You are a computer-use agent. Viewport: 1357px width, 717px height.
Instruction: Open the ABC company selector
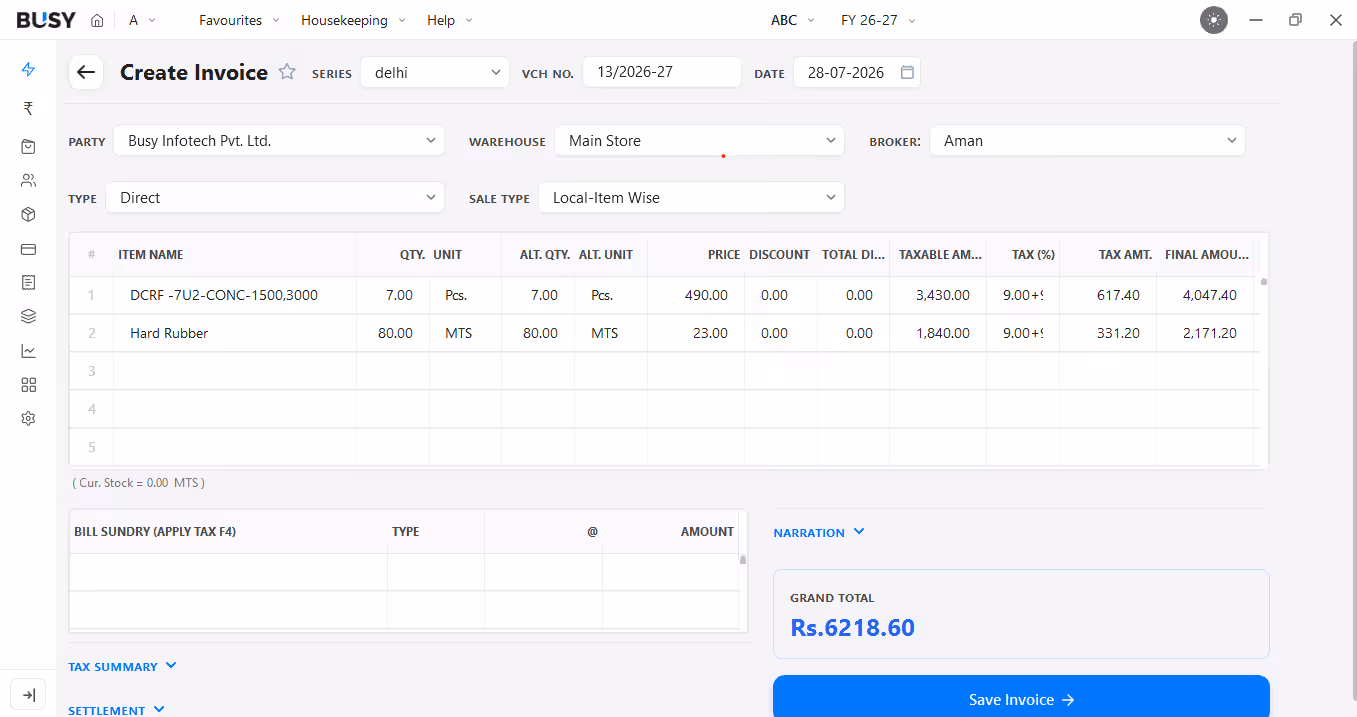[793, 20]
